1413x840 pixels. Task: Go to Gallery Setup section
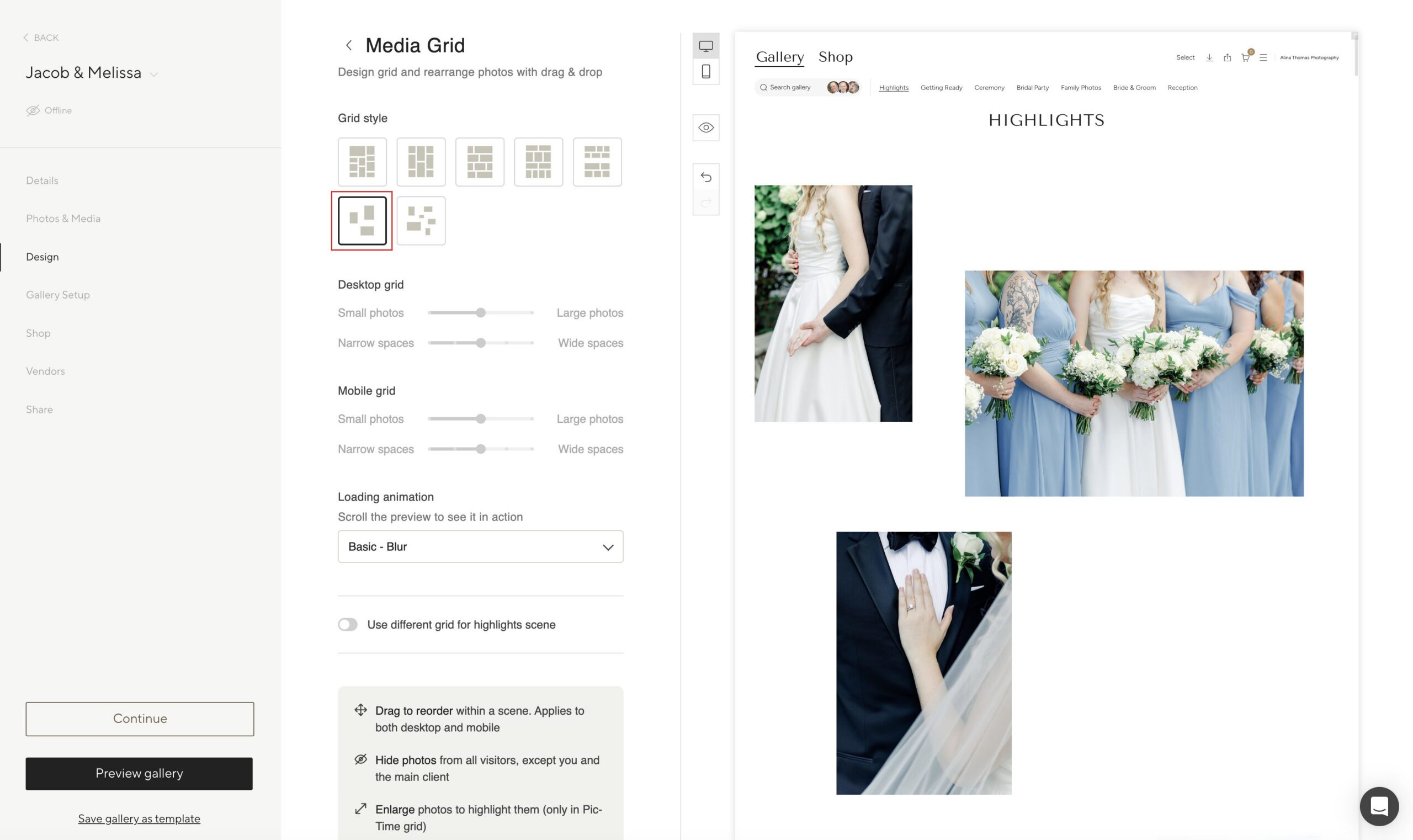pos(58,295)
